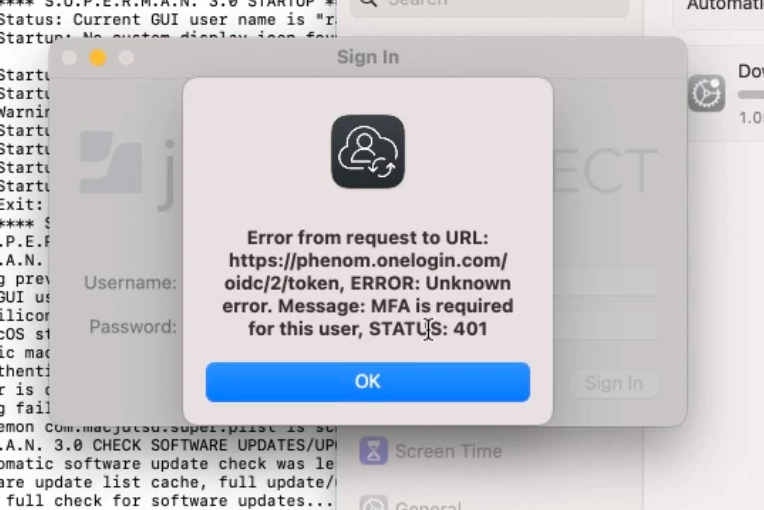The image size is (764, 510).
Task: Click the download progress bar
Action: (x=751, y=94)
